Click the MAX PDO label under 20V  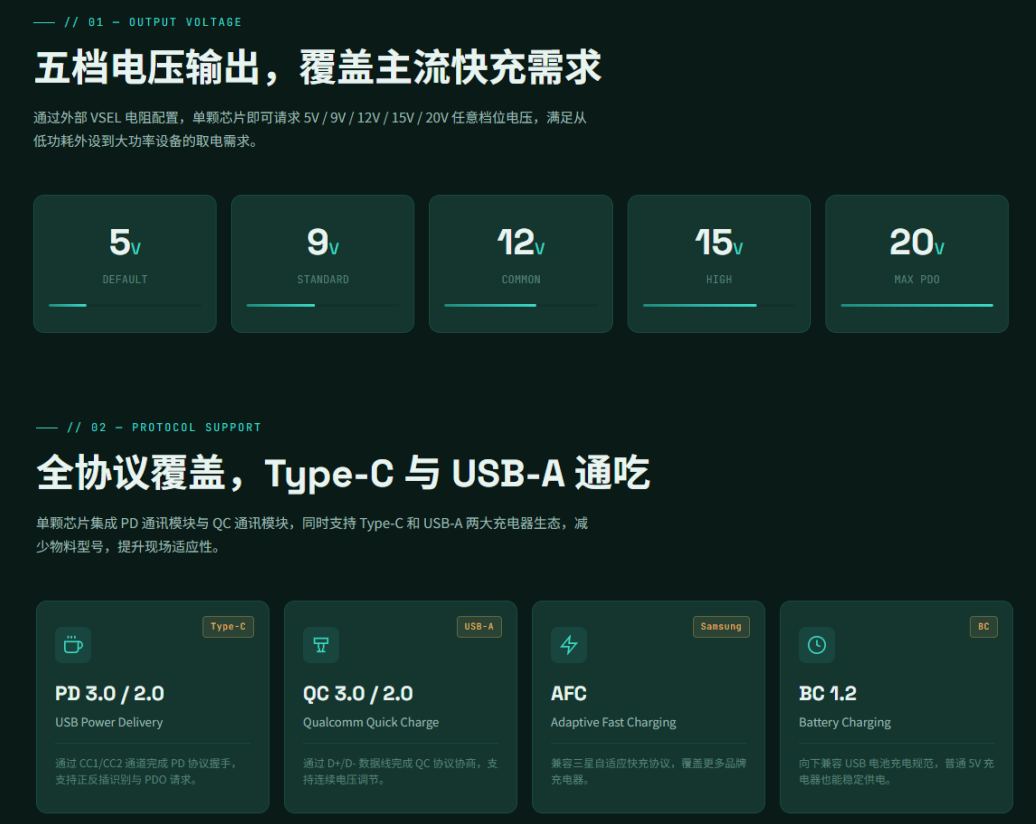point(916,280)
